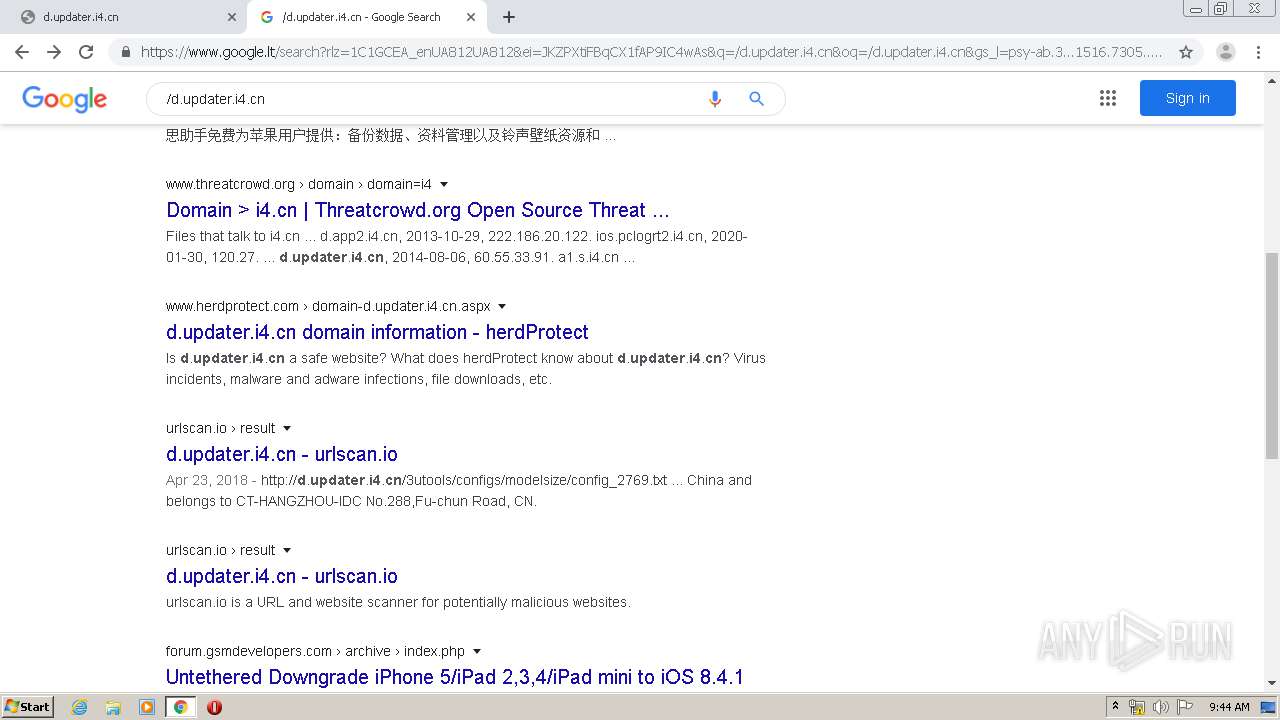Start voice search with microphone icon
The width and height of the screenshot is (1280, 720).
714,99
